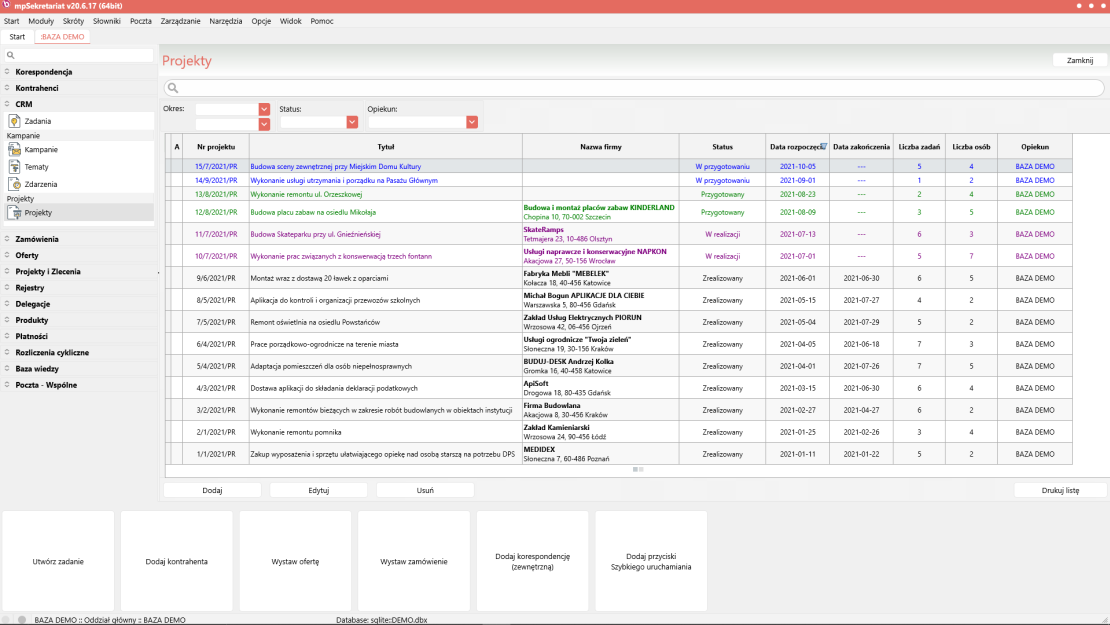Click the Utwórz zadanie quick-launch tile
The image size is (1110, 625).
(x=58, y=561)
